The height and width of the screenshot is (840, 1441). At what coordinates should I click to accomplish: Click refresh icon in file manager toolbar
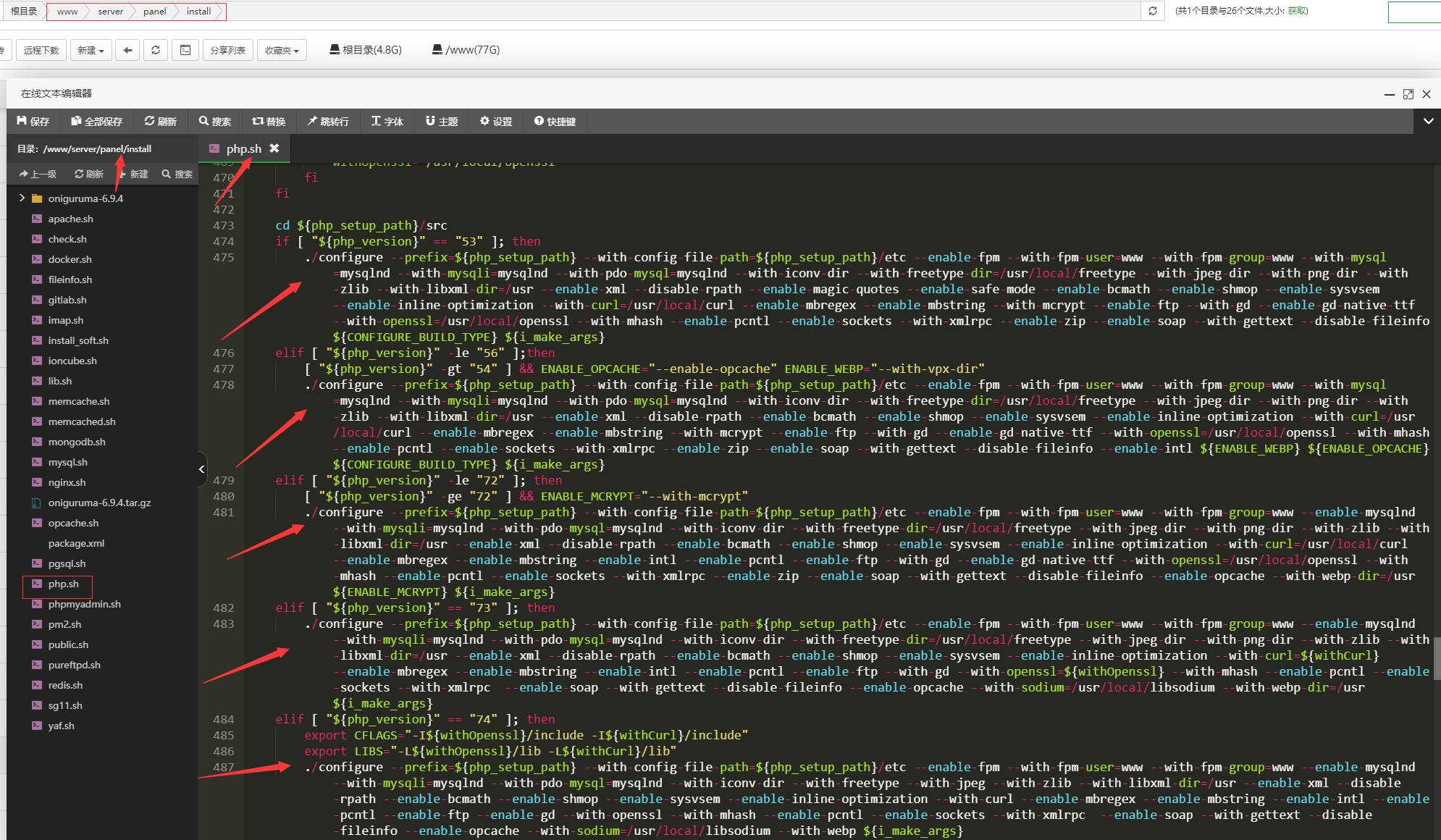tap(156, 50)
